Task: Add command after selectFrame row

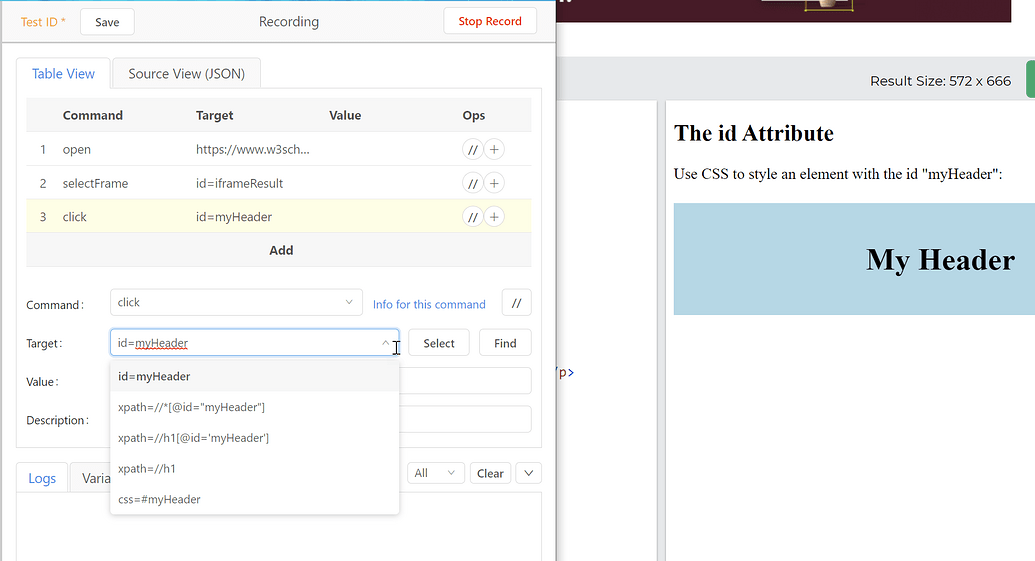Action: tap(494, 183)
